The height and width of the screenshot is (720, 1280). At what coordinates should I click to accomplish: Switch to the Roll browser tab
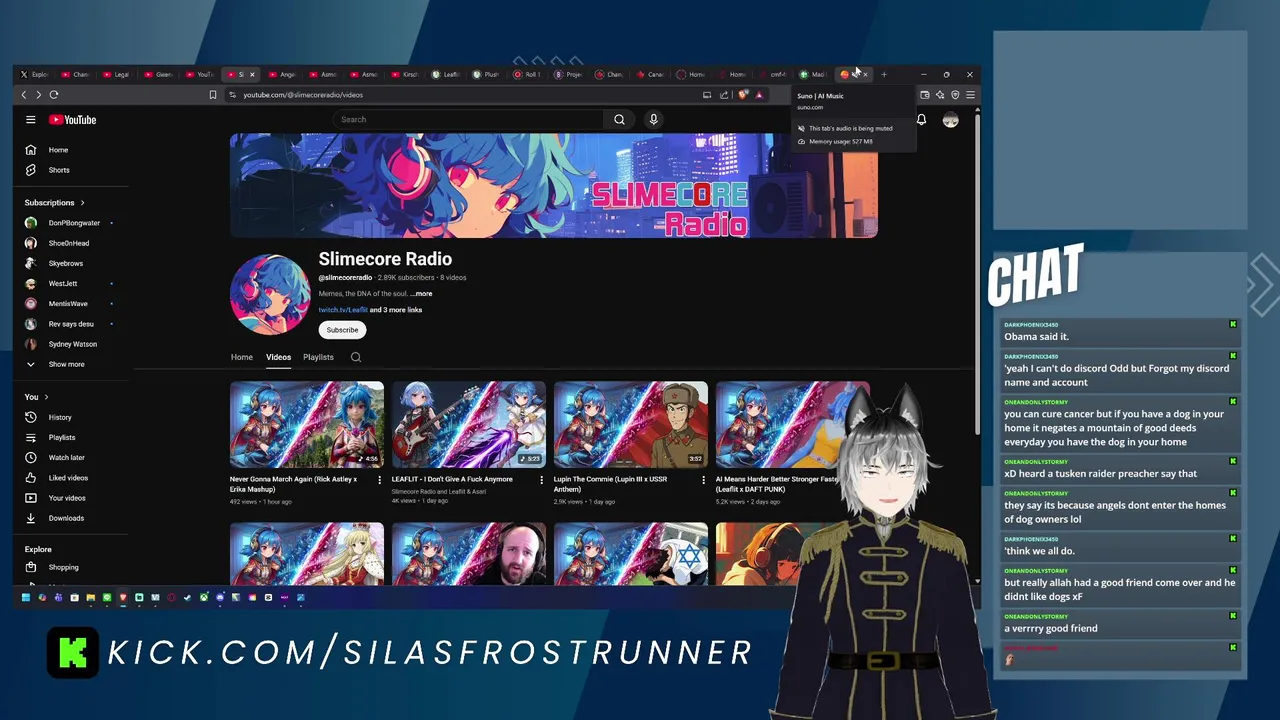pos(527,74)
